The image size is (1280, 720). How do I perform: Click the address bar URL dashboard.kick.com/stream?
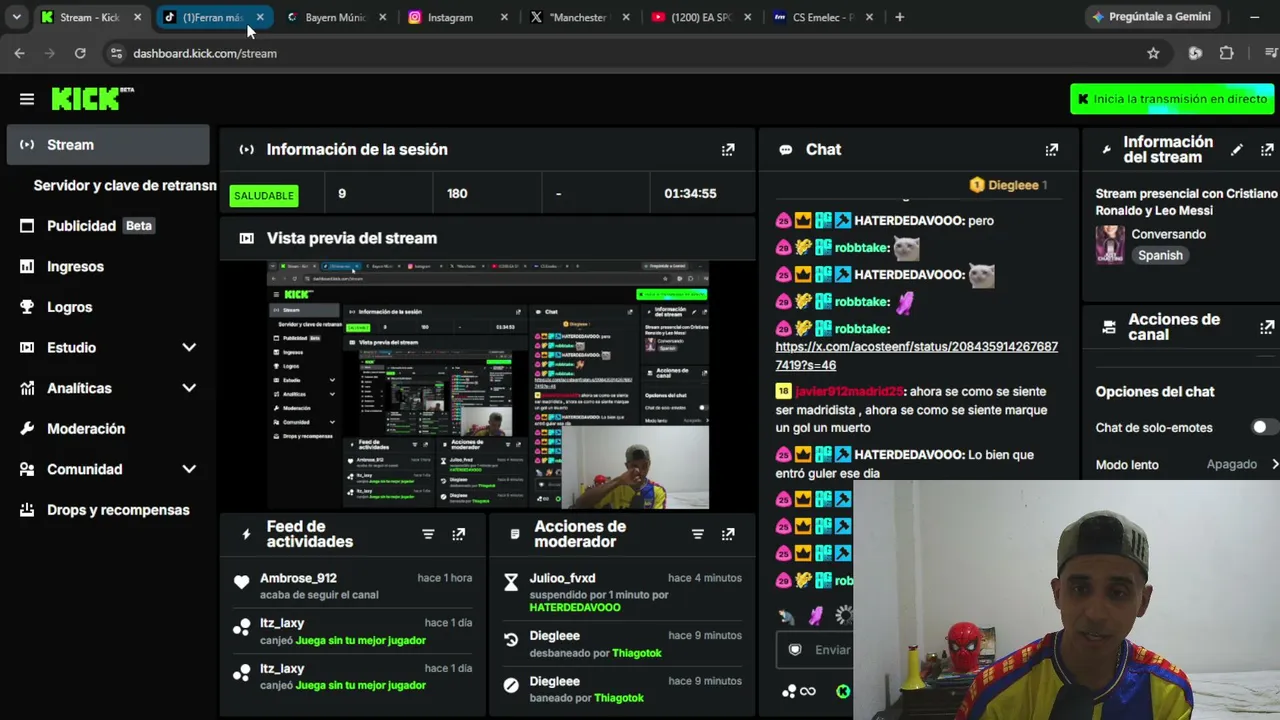(x=205, y=53)
